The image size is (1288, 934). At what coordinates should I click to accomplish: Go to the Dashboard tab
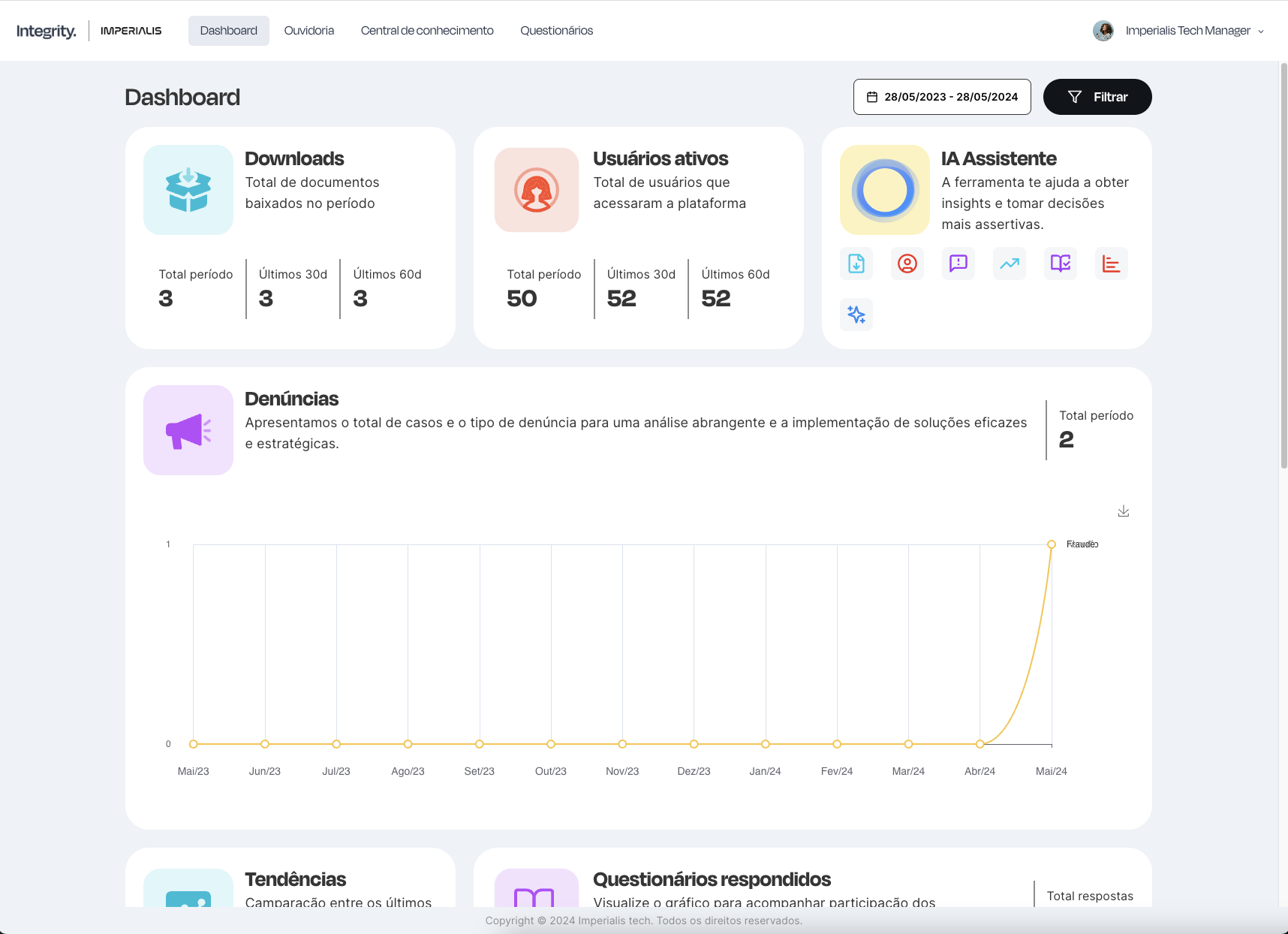pos(229,31)
